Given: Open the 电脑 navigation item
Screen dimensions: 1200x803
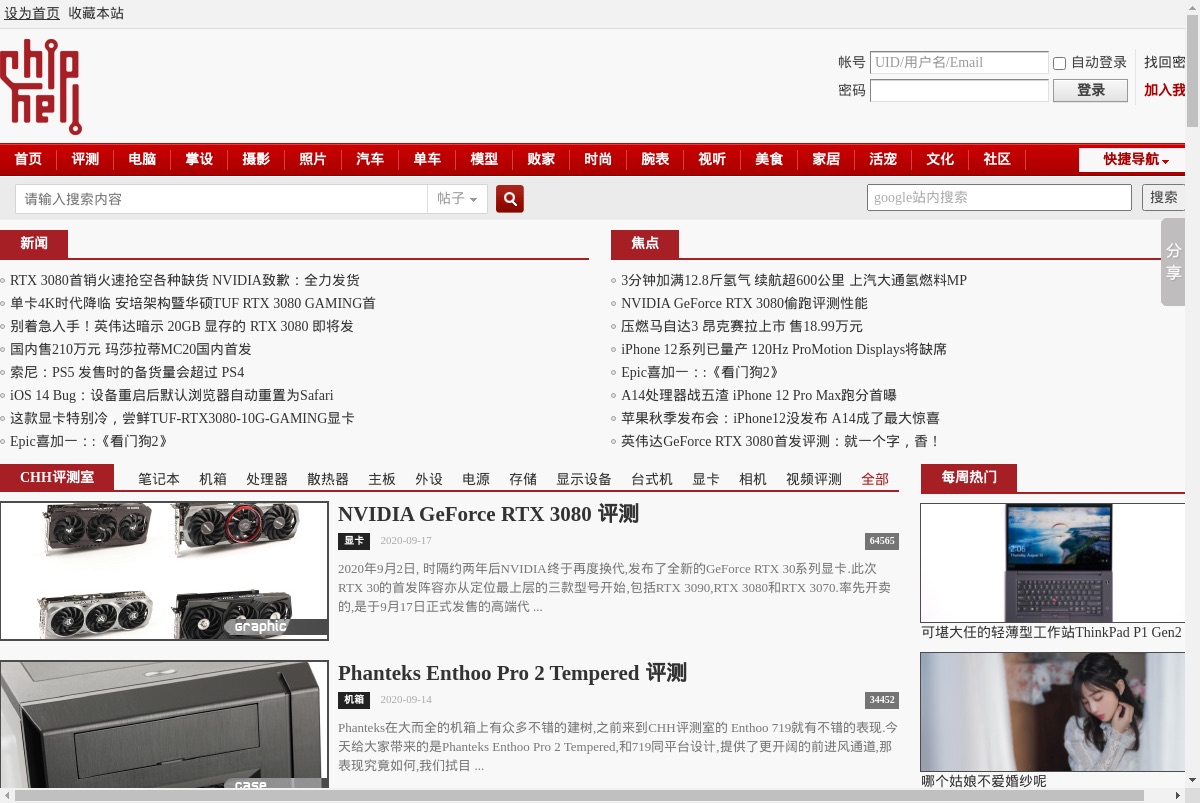Looking at the screenshot, I should click(142, 160).
